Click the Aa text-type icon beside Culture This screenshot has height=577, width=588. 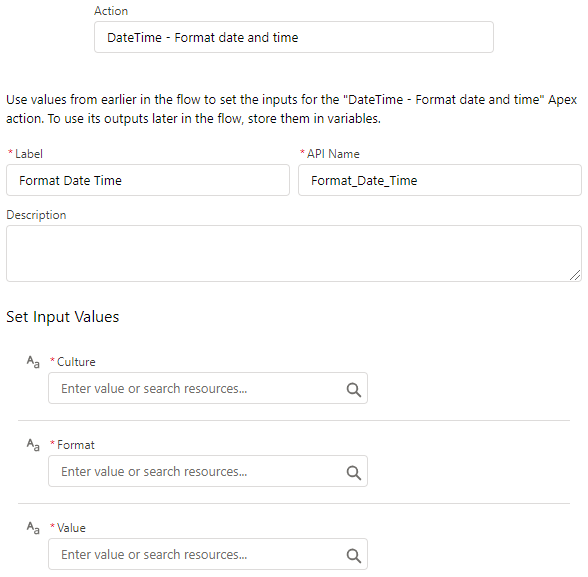(x=33, y=362)
